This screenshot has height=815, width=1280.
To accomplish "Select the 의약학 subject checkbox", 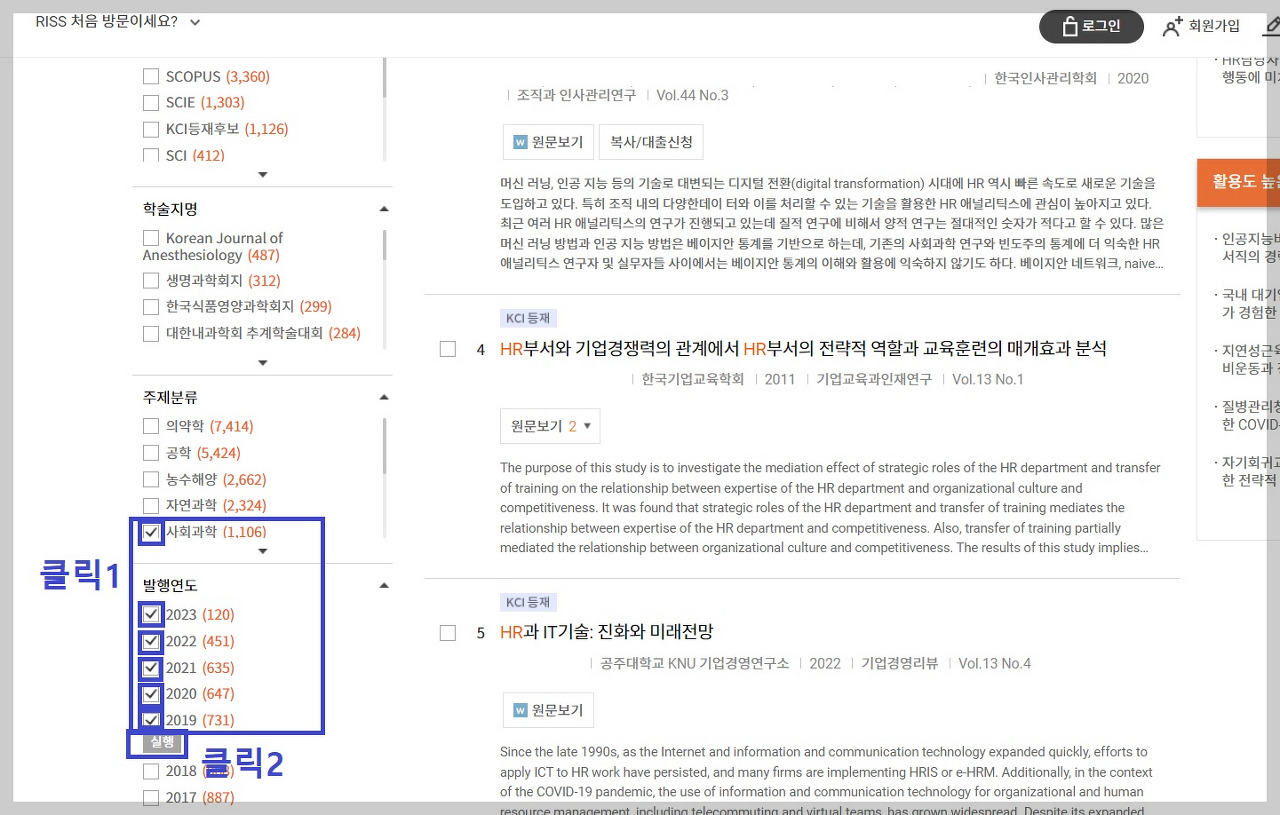I will tap(151, 426).
